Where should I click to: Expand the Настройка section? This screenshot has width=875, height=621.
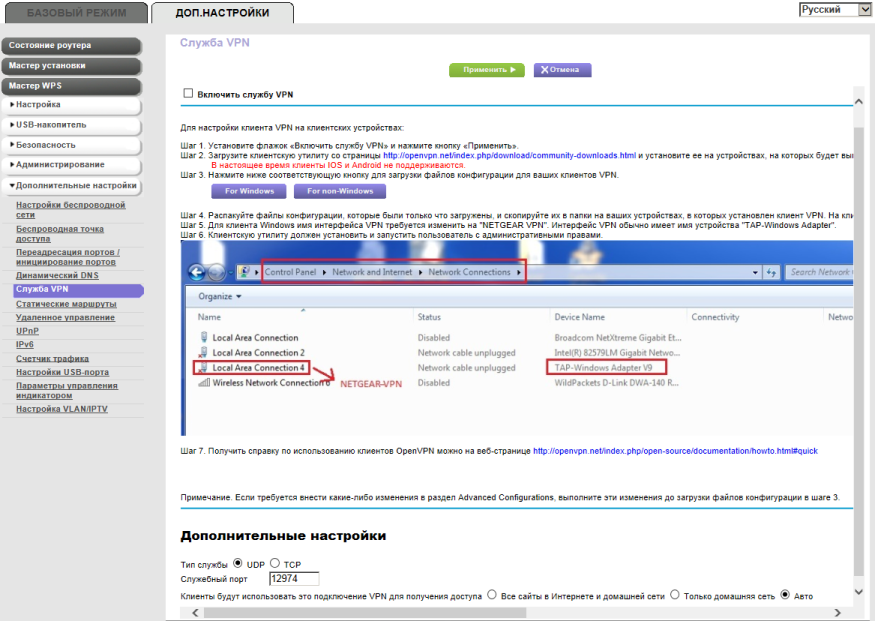pos(71,105)
